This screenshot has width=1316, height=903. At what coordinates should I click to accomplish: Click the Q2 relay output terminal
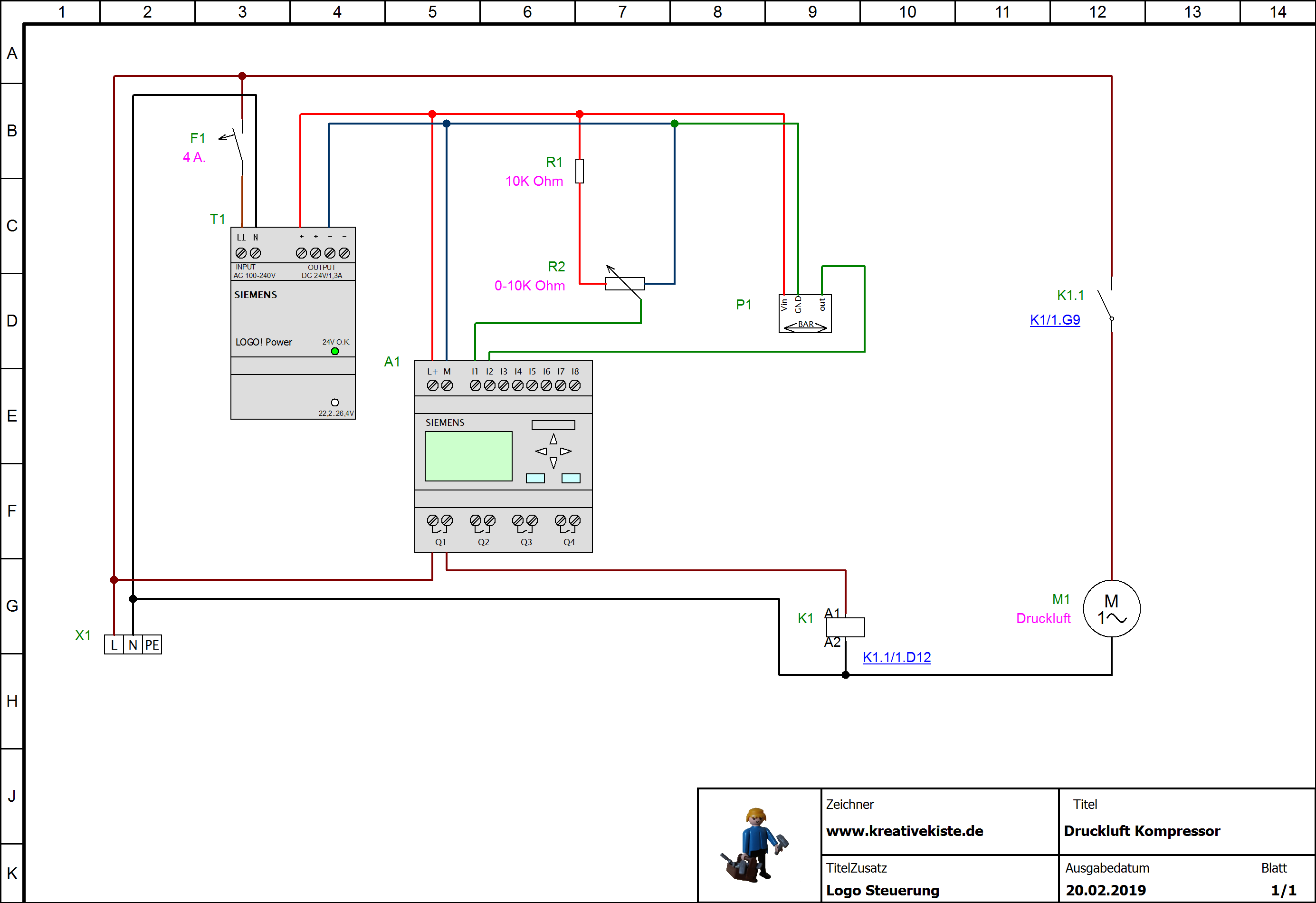point(483,529)
